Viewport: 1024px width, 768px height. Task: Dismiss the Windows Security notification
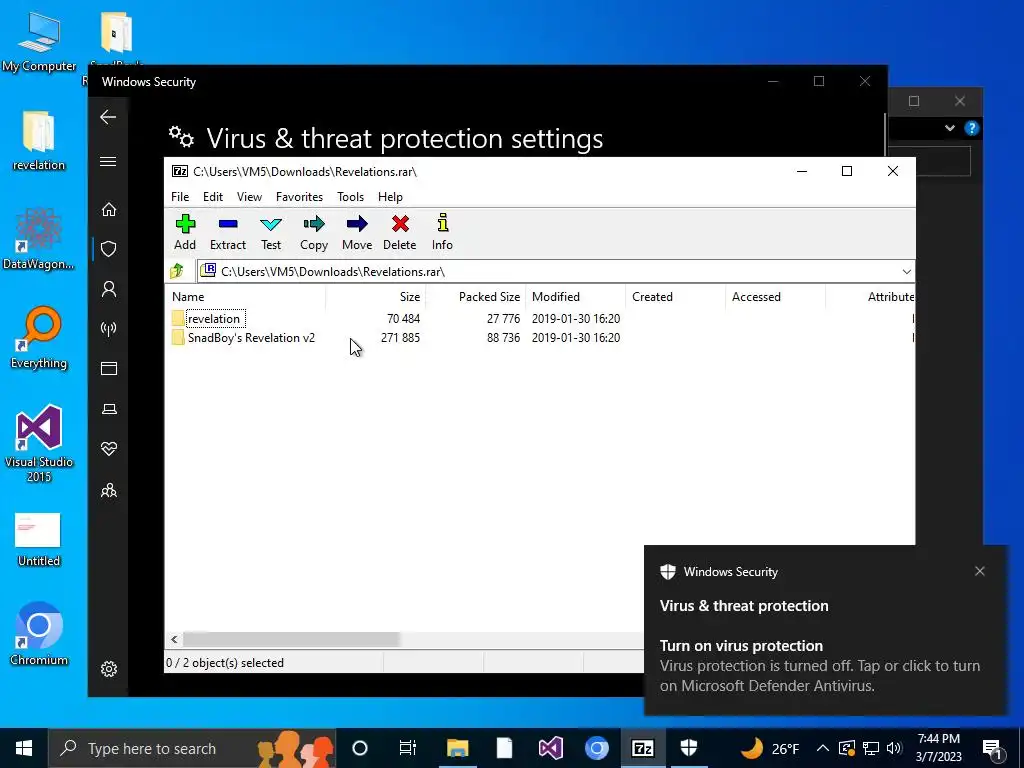click(980, 571)
